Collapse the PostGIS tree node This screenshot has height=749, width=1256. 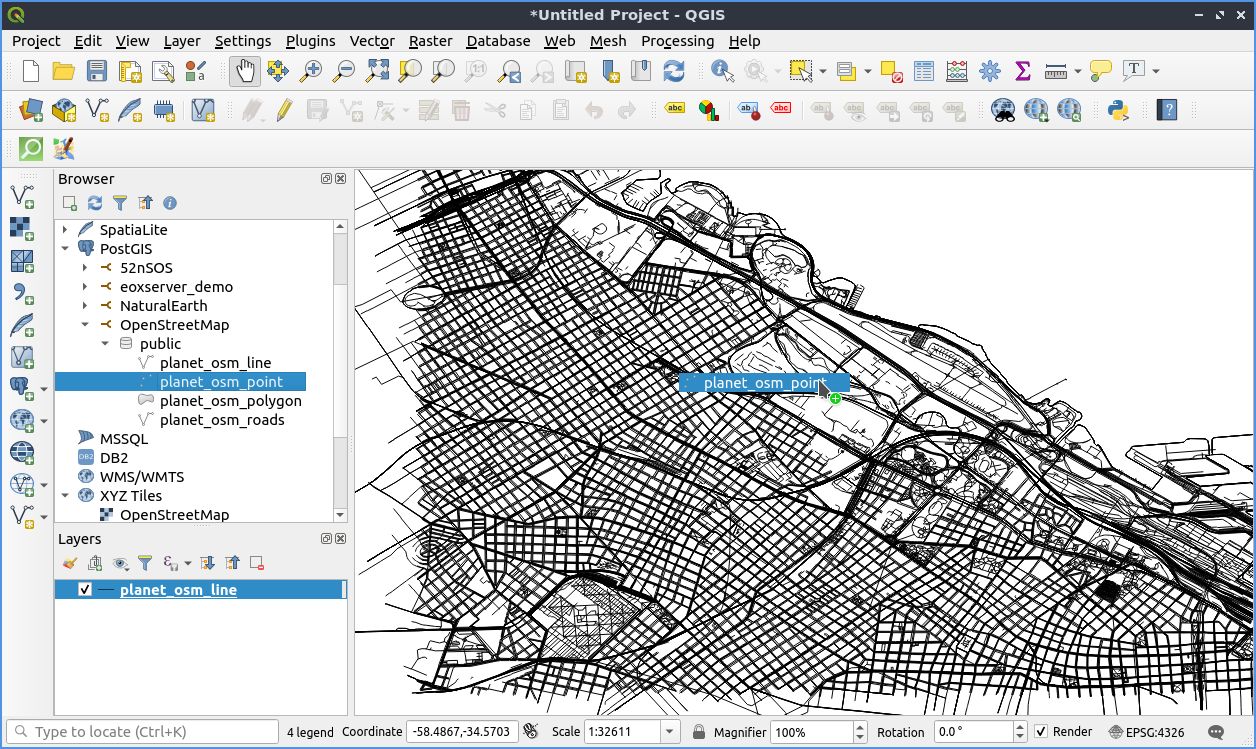pos(65,249)
